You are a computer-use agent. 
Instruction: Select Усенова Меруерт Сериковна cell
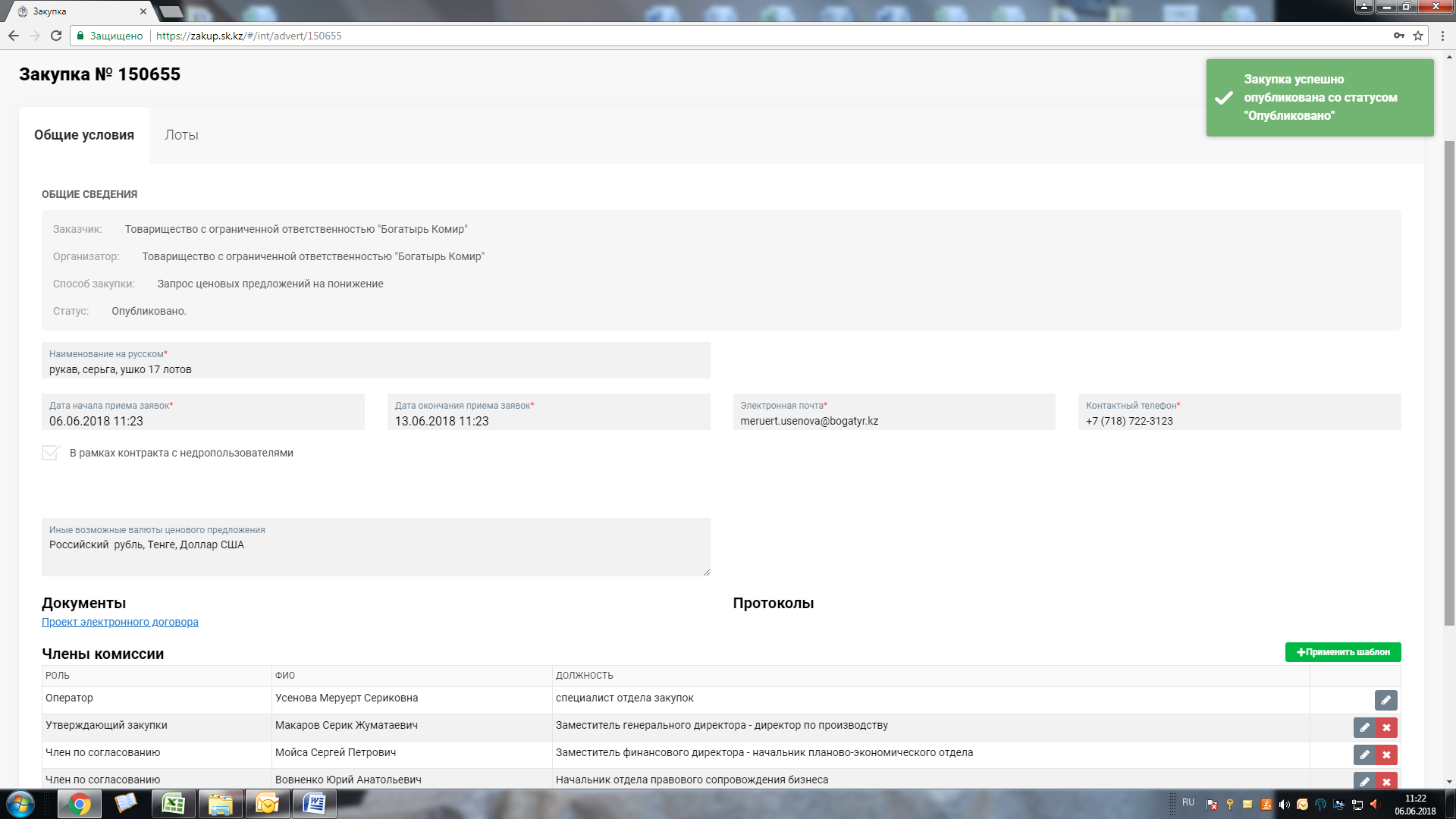412,700
